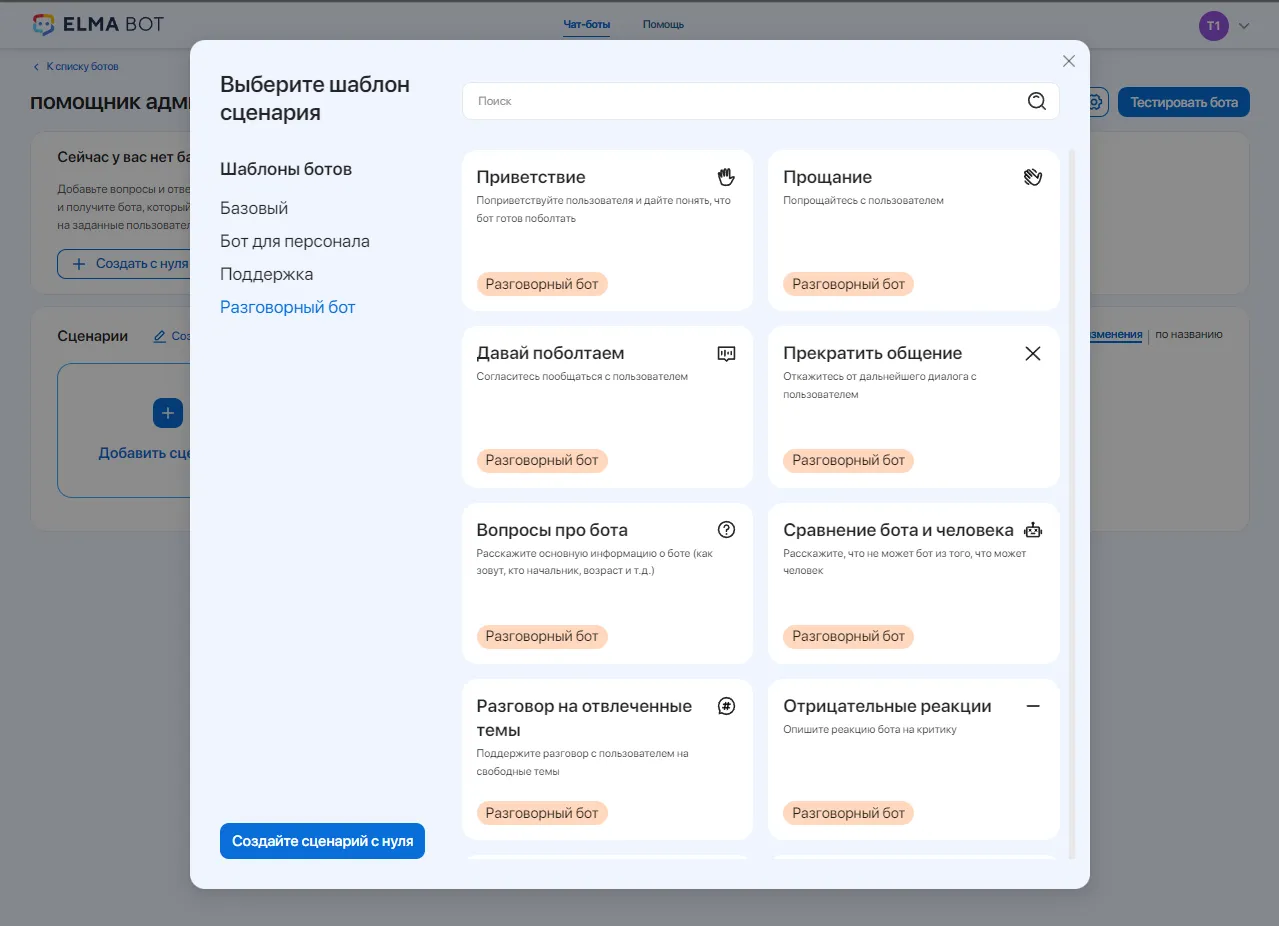Open the user account dropdown arrow
The width and height of the screenshot is (1279, 926).
[x=1244, y=26]
